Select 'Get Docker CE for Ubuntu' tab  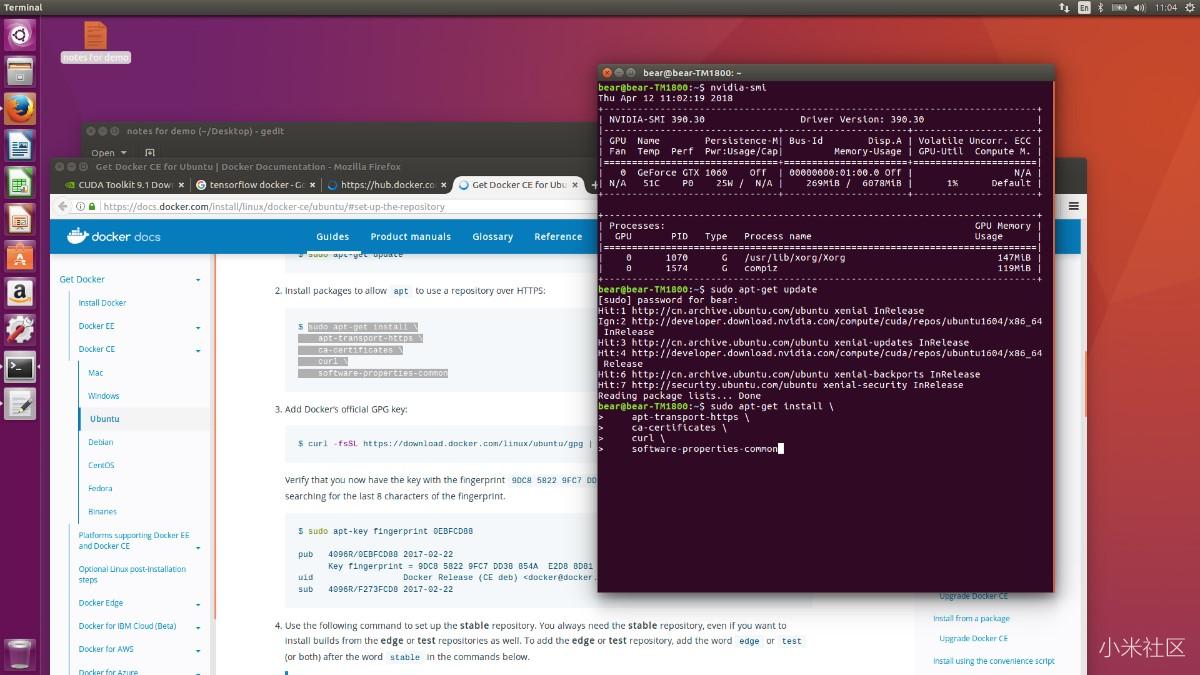519,185
